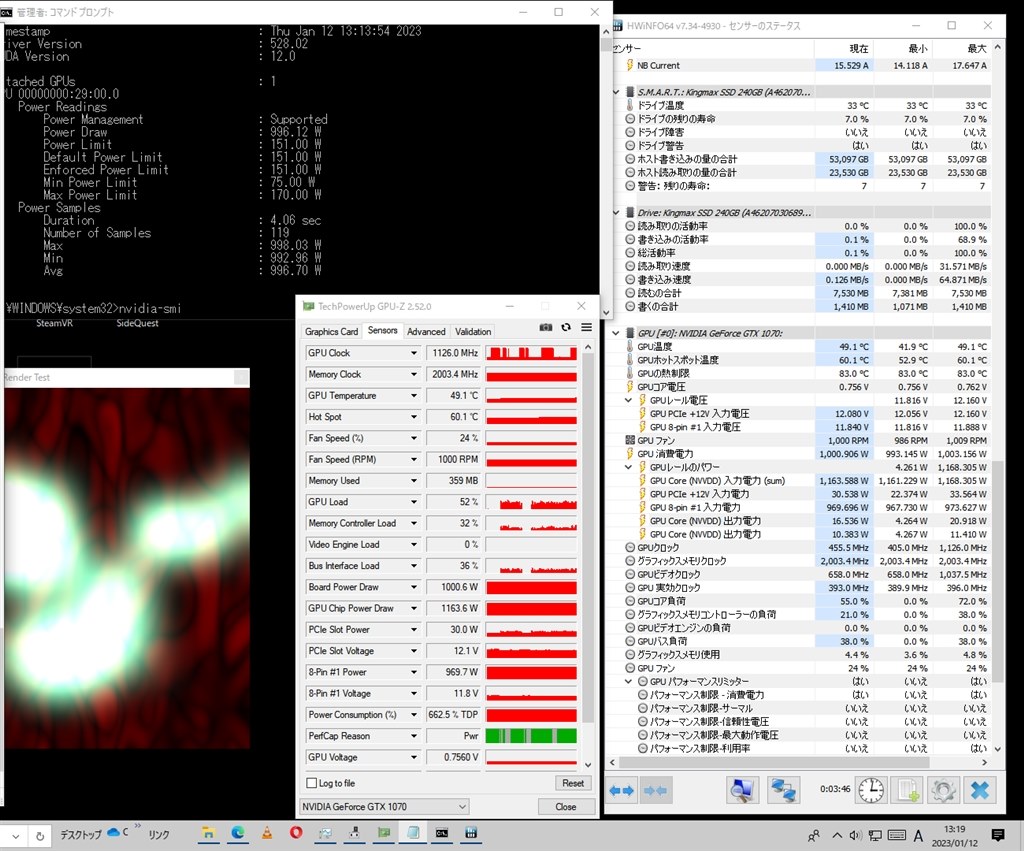Open the Advanced tab in GPU-Z

coord(426,332)
